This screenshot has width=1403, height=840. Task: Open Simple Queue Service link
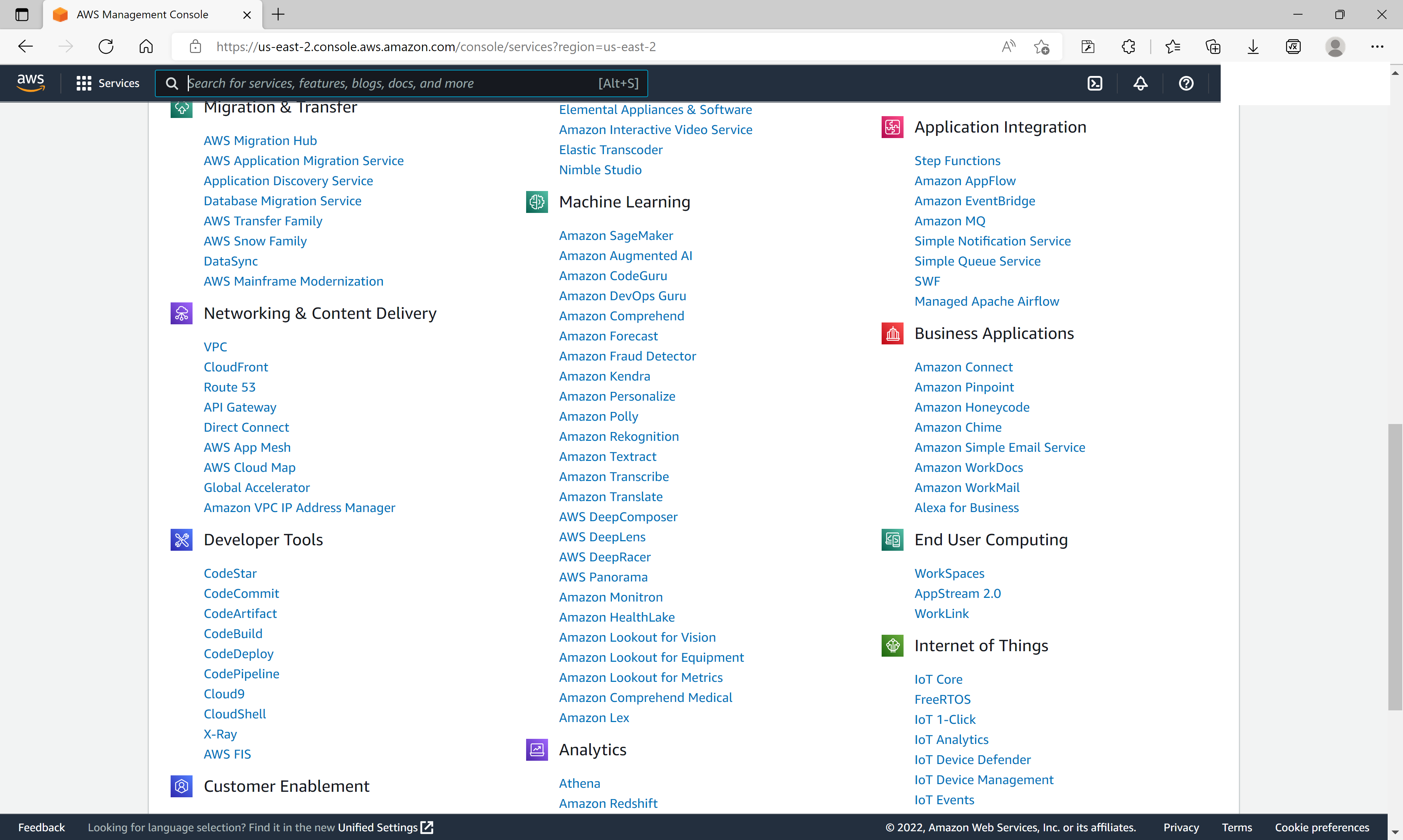pos(977,261)
